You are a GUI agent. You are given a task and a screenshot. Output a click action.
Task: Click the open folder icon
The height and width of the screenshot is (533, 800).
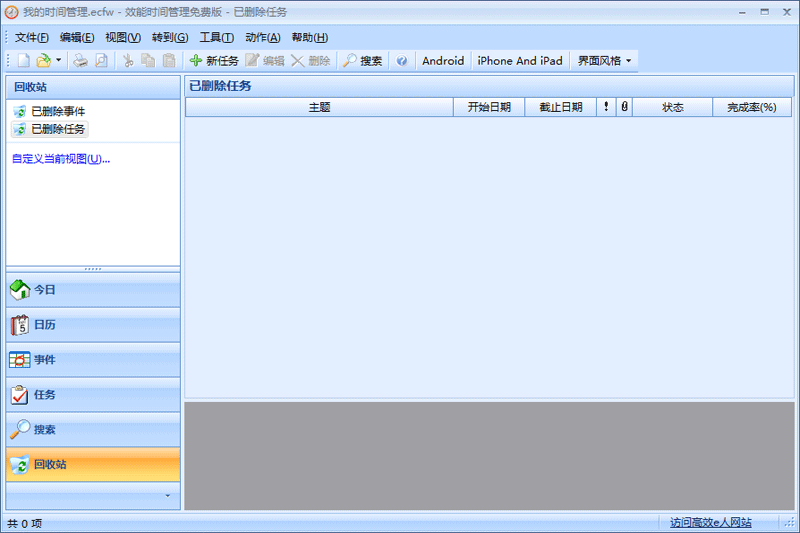tap(44, 61)
